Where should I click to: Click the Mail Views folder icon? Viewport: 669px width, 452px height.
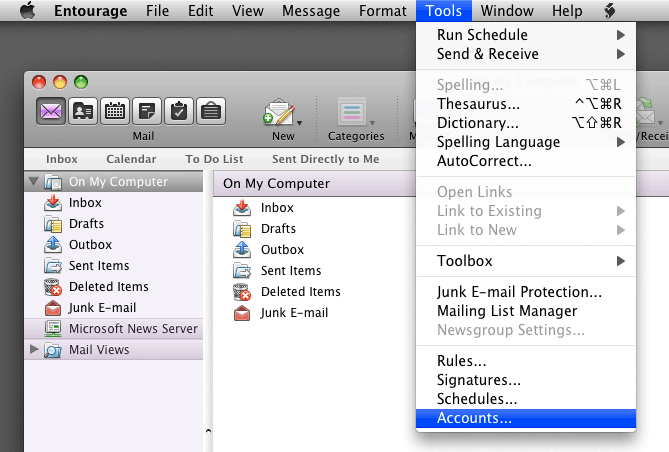click(53, 350)
